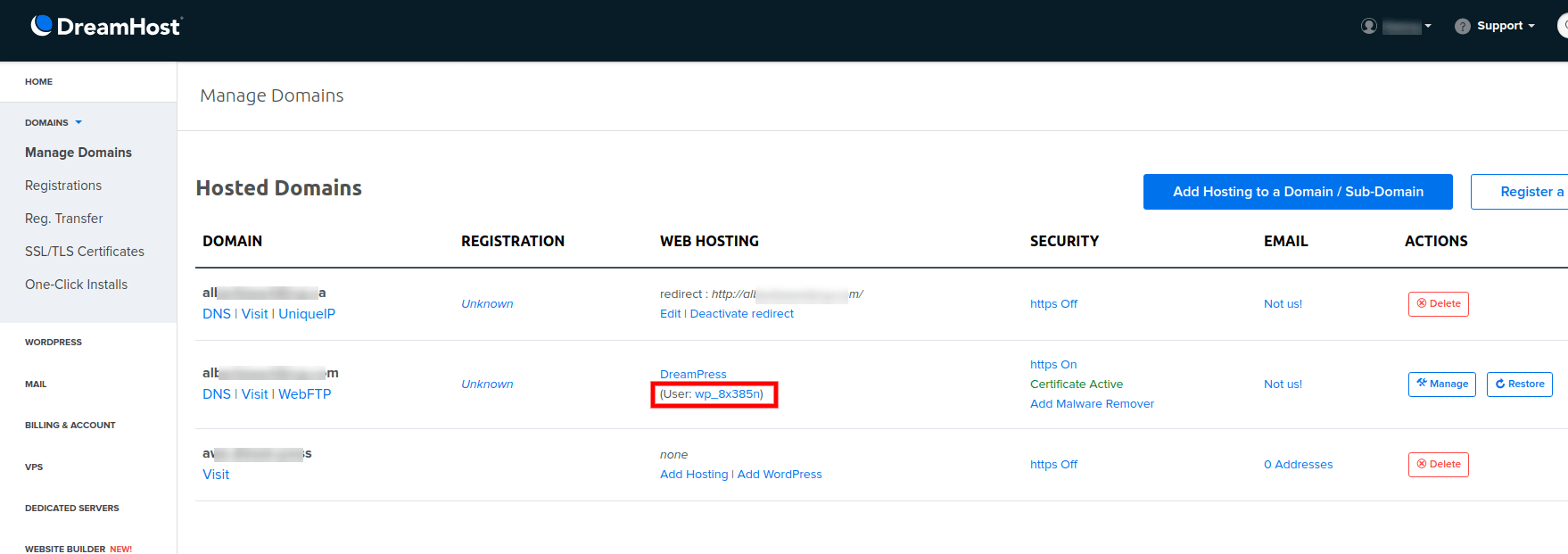Click Certificate Active link
The width and height of the screenshot is (1568, 554).
pos(1077,384)
